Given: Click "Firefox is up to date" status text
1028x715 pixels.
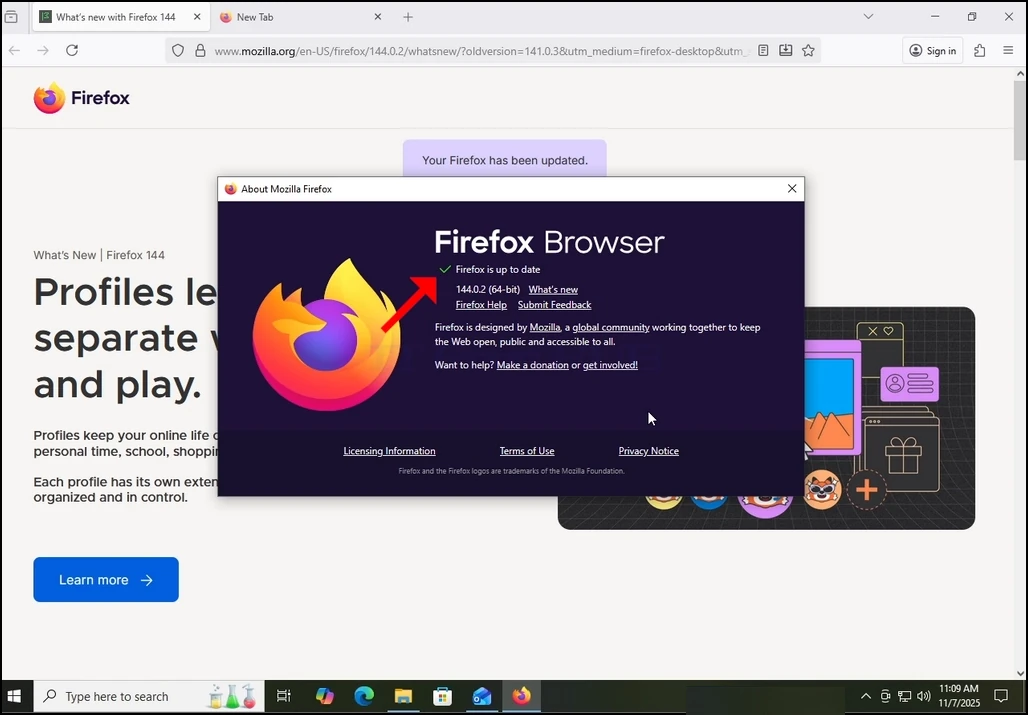Looking at the screenshot, I should point(498,269).
